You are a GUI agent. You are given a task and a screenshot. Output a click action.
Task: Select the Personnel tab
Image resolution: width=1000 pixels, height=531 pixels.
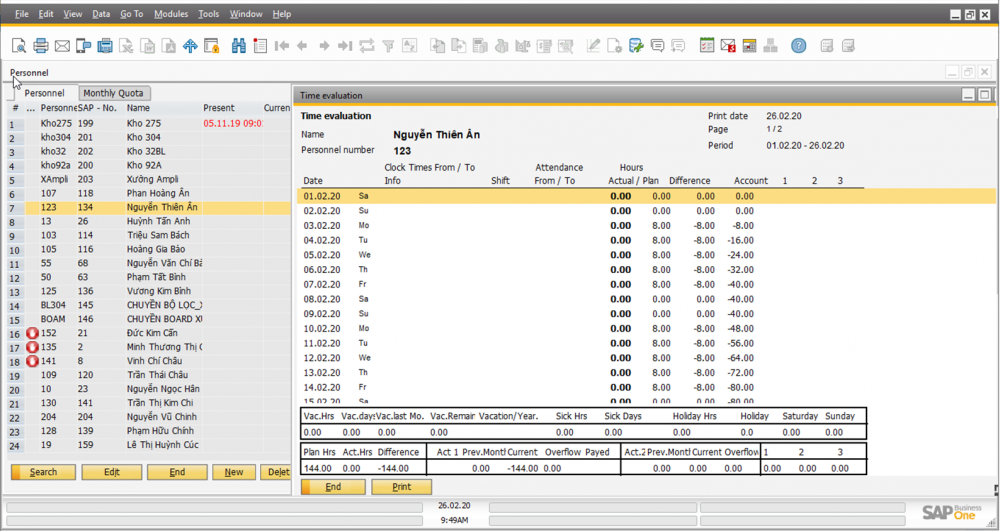coord(45,93)
